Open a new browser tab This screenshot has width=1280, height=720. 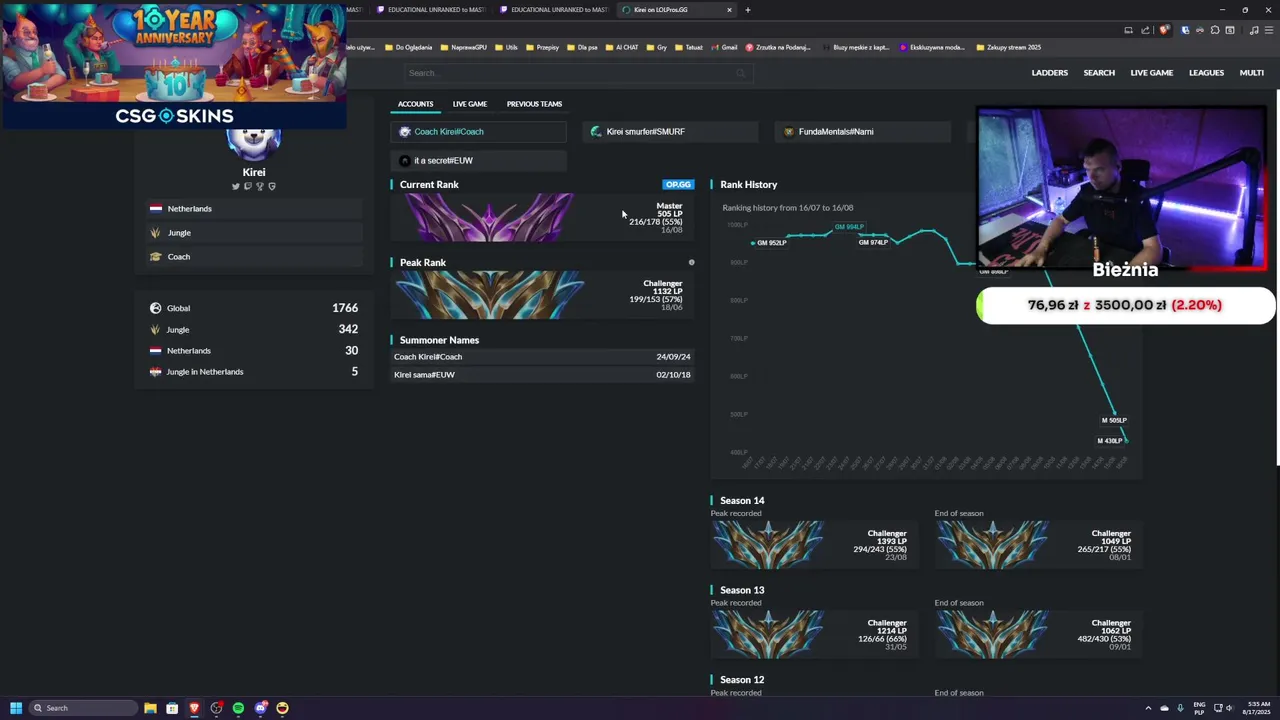click(748, 10)
